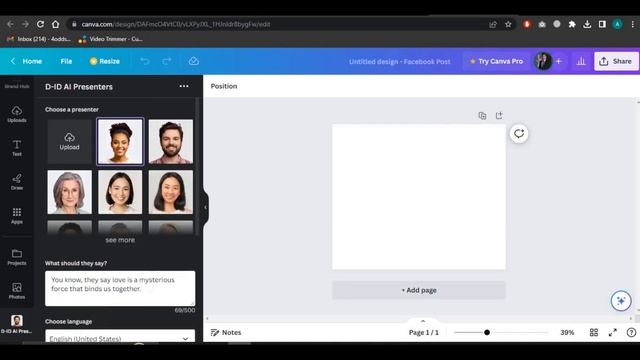
Task: Click the What should they say text box
Action: click(x=120, y=288)
